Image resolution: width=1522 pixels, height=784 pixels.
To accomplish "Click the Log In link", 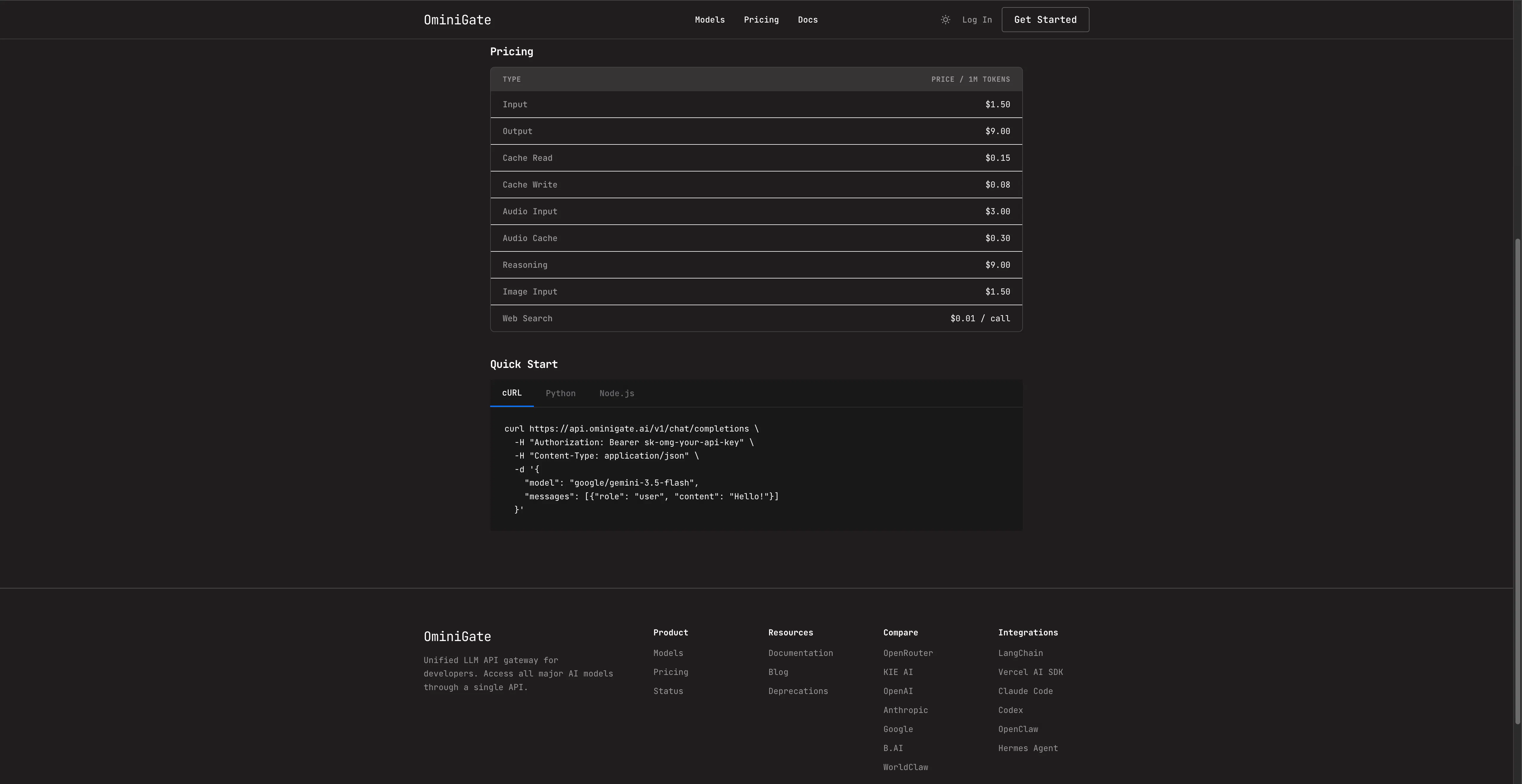I will [977, 20].
